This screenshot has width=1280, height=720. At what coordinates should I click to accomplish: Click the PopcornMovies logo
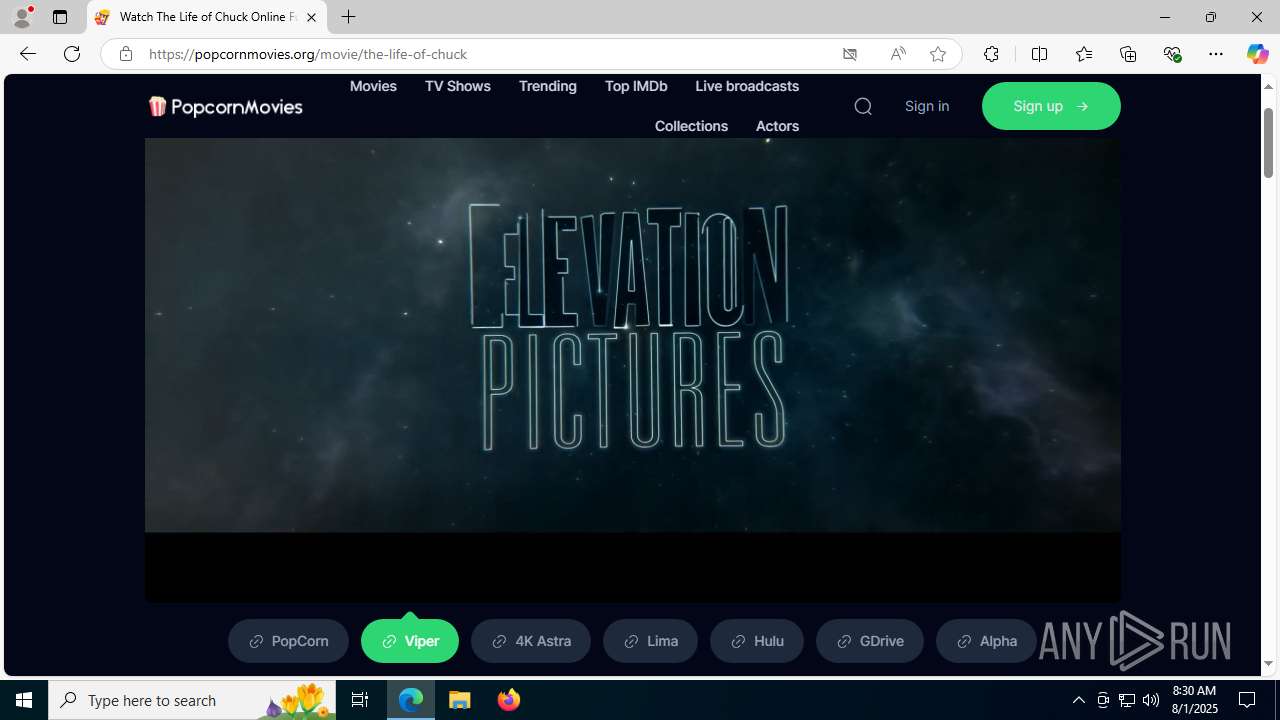coord(225,106)
